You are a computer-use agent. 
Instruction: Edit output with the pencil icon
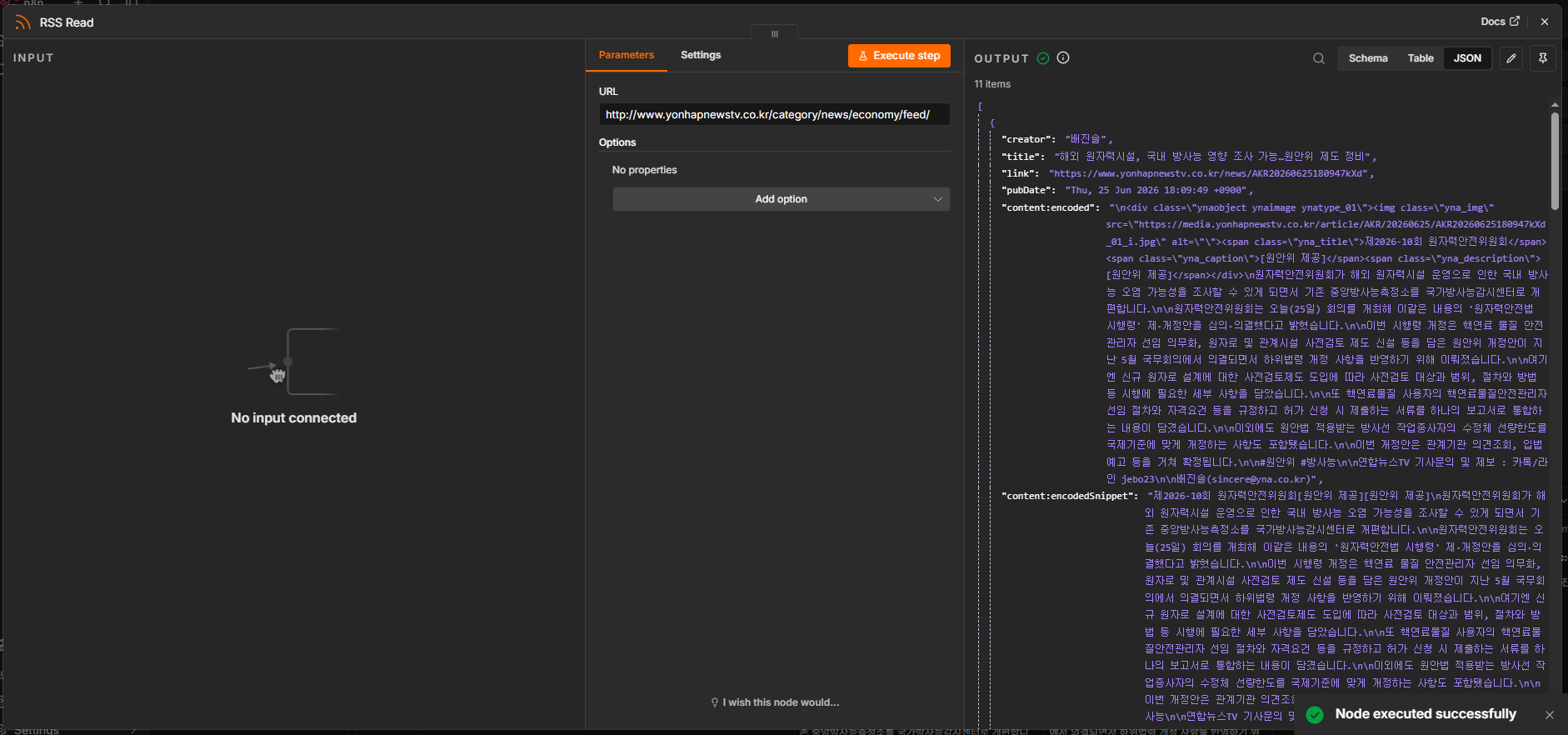click(x=1511, y=58)
